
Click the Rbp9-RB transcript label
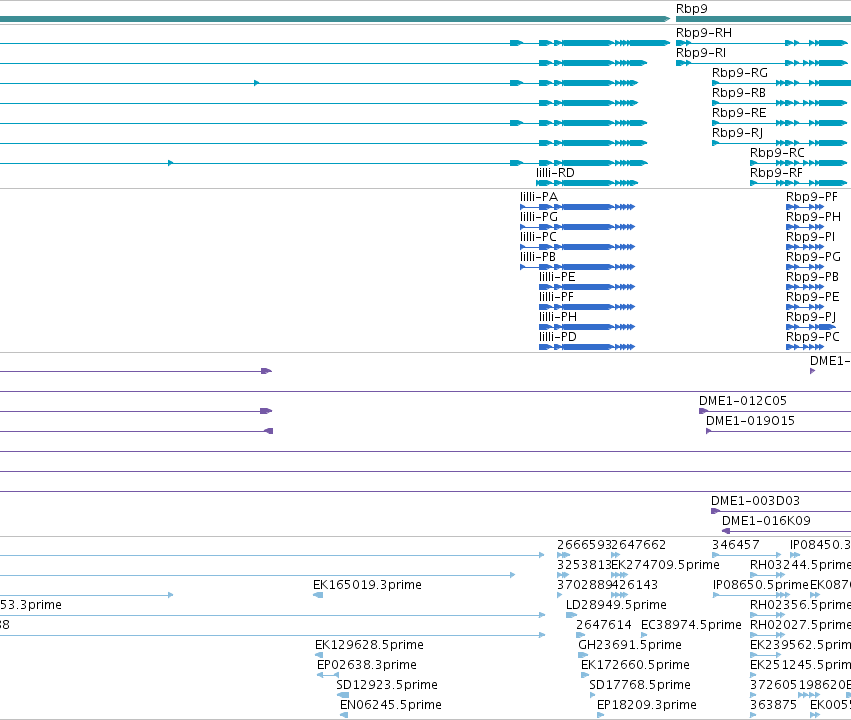point(739,93)
